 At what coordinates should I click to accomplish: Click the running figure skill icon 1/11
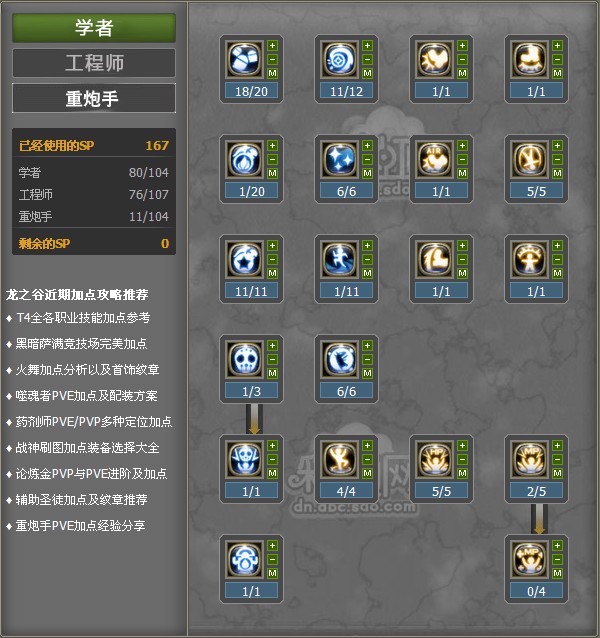(340, 259)
